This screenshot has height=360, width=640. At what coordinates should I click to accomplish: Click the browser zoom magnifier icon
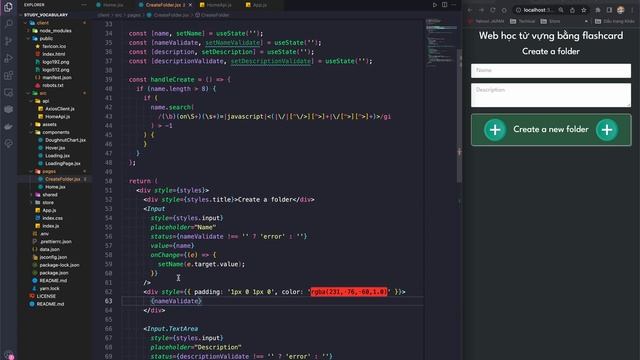561,10
